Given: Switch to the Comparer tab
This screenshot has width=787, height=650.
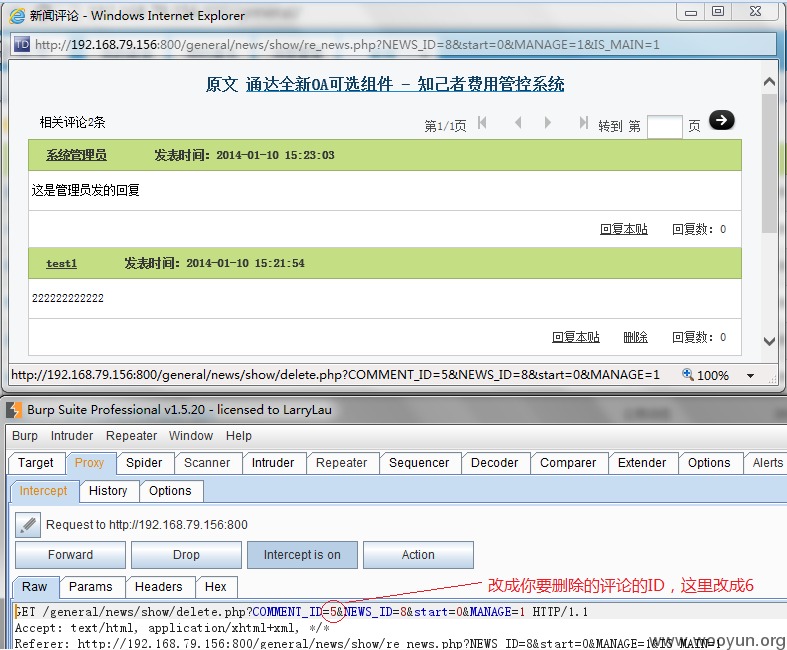Looking at the screenshot, I should tap(569, 463).
